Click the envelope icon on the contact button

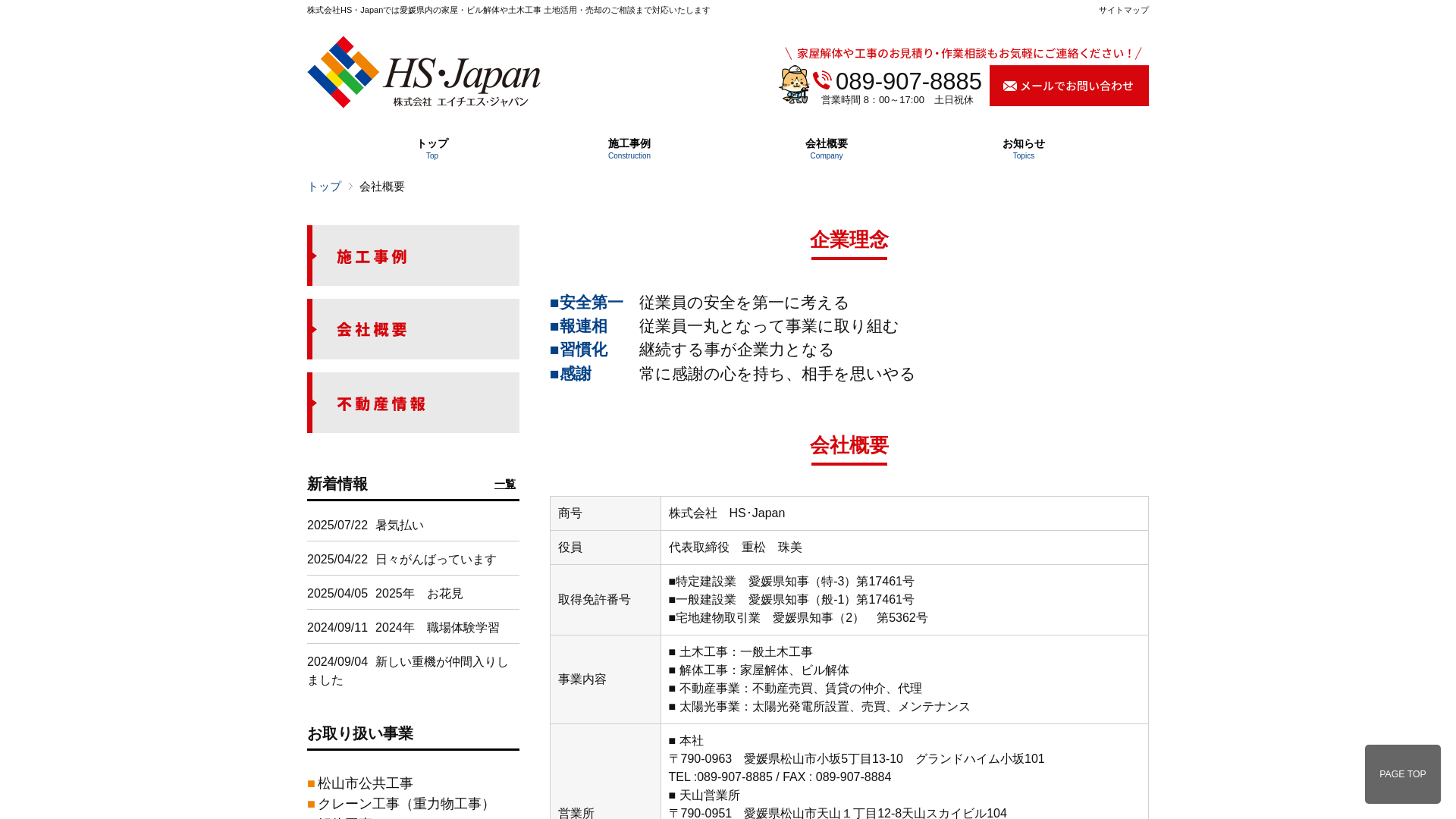[1009, 86]
